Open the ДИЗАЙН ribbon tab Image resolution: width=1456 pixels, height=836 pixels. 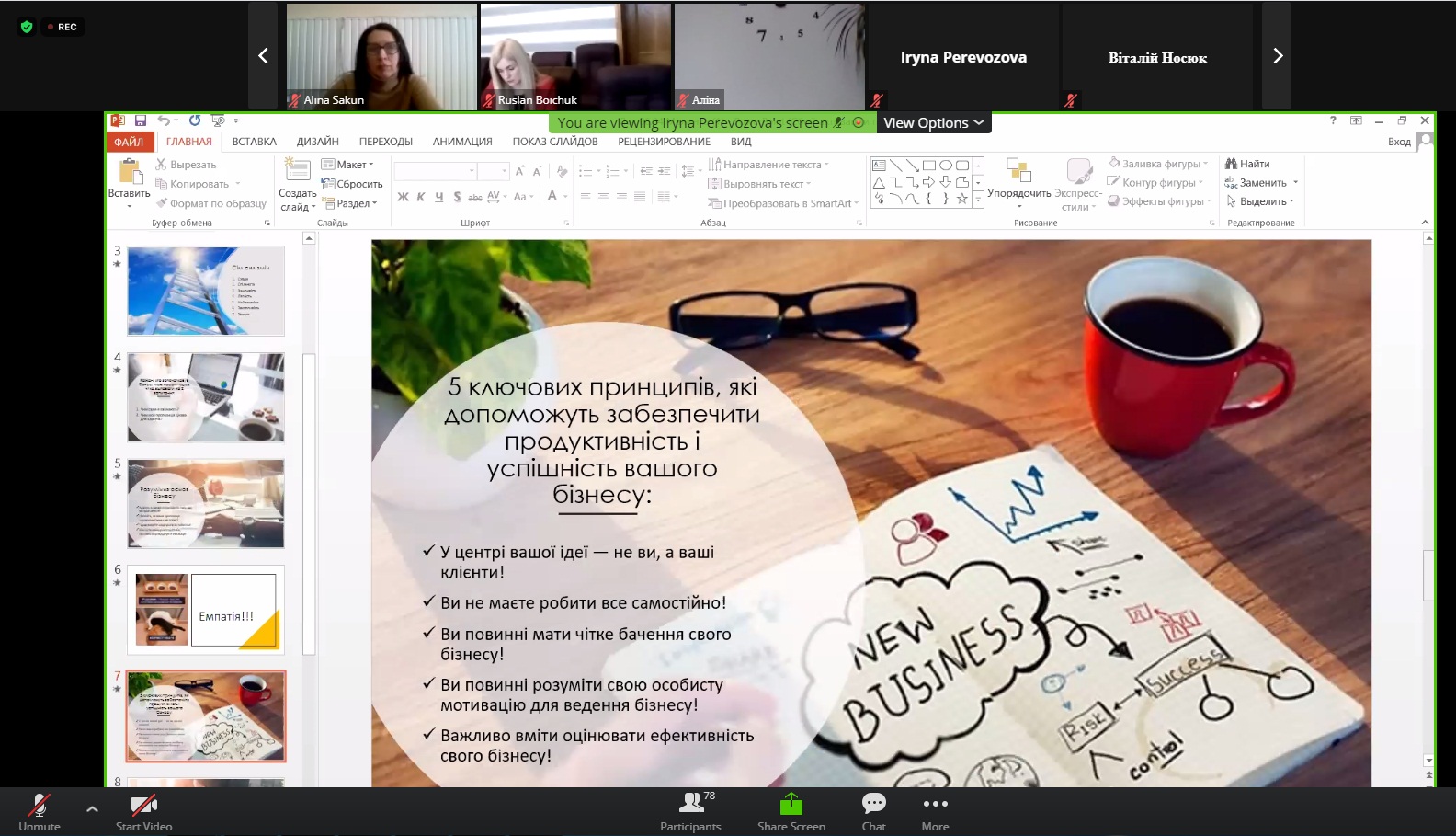(x=317, y=142)
